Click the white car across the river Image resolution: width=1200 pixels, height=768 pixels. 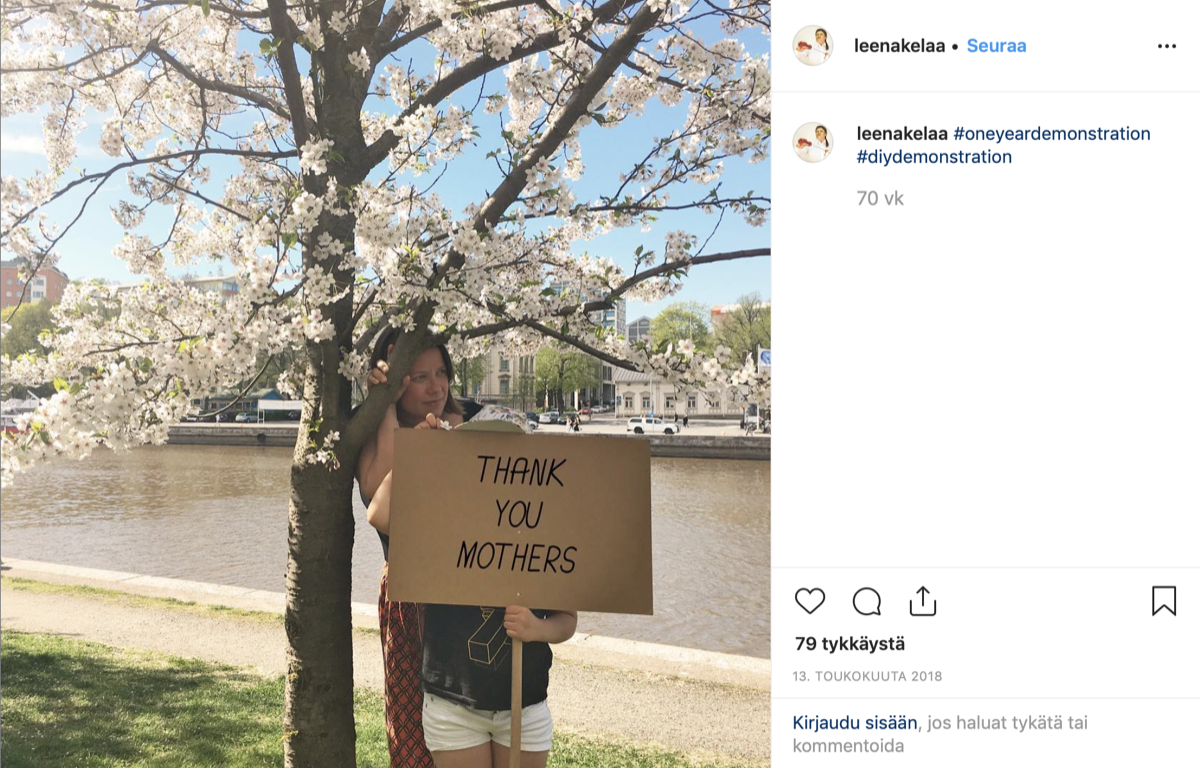(x=652, y=426)
